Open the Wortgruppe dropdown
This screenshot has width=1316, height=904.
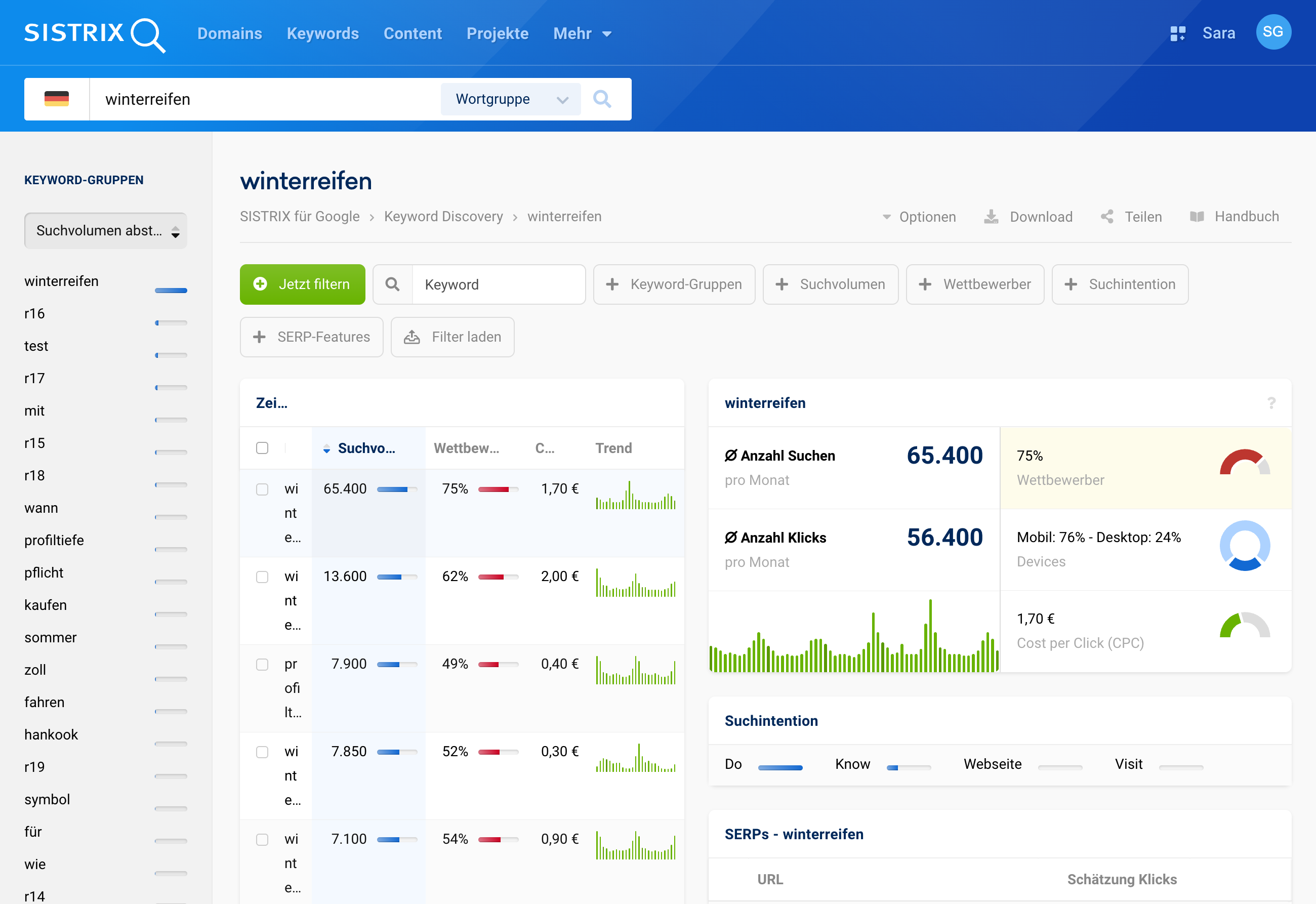510,99
